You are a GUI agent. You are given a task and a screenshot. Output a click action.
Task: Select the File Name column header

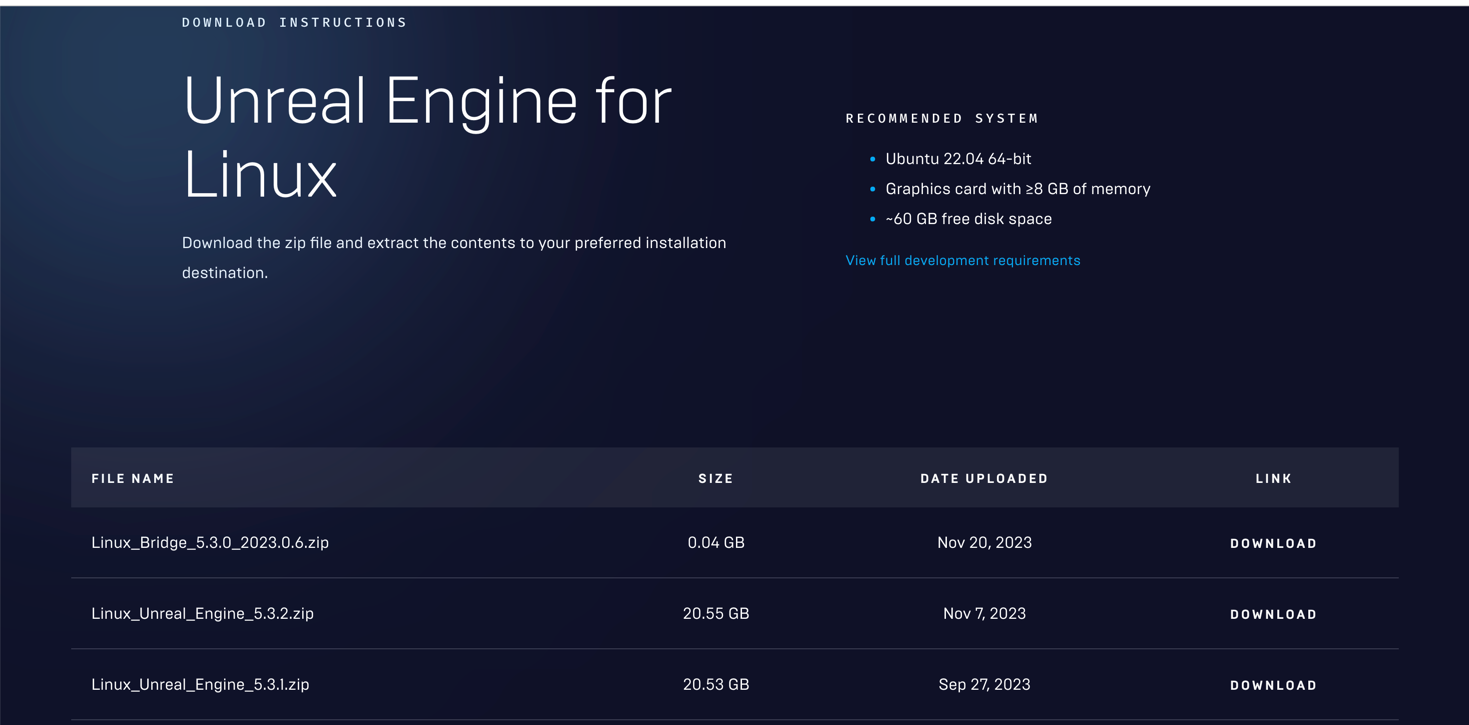[133, 478]
